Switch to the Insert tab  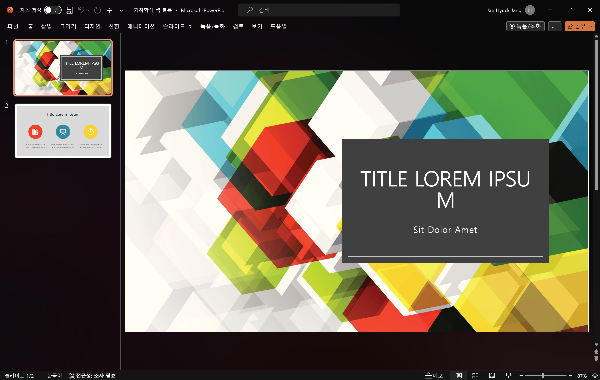tap(46, 26)
